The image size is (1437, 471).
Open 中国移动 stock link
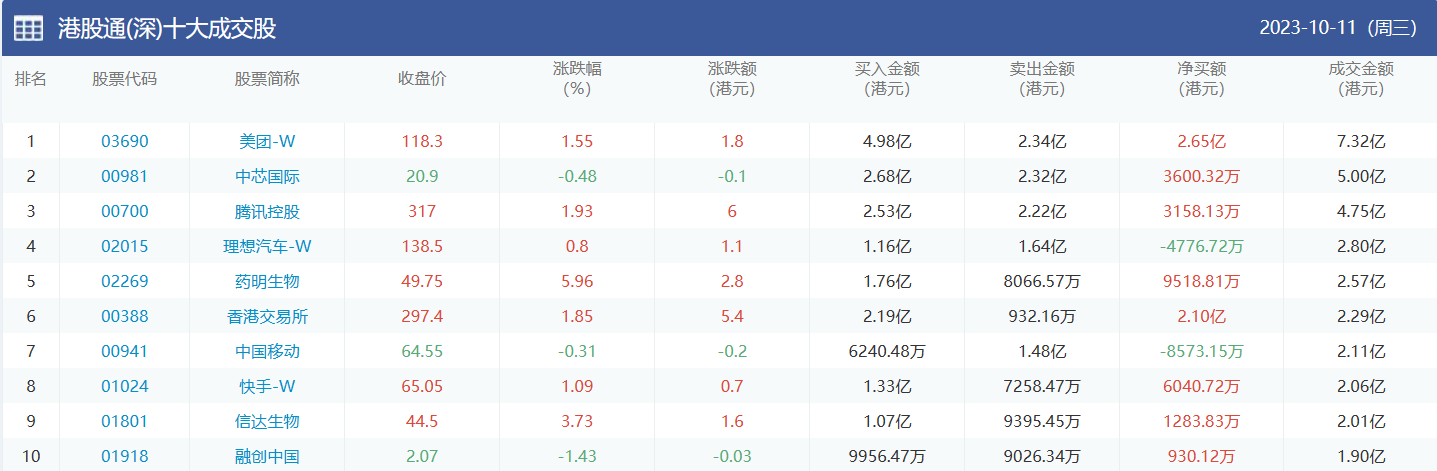267,352
